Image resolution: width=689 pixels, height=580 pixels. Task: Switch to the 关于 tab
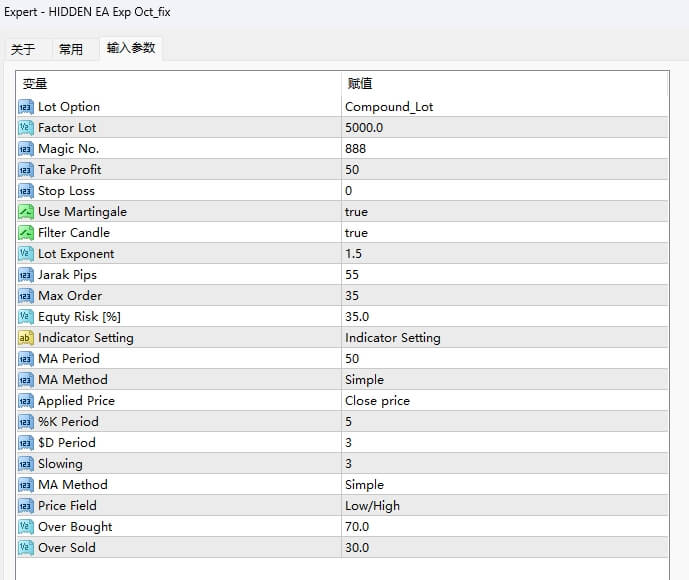tap(23, 49)
